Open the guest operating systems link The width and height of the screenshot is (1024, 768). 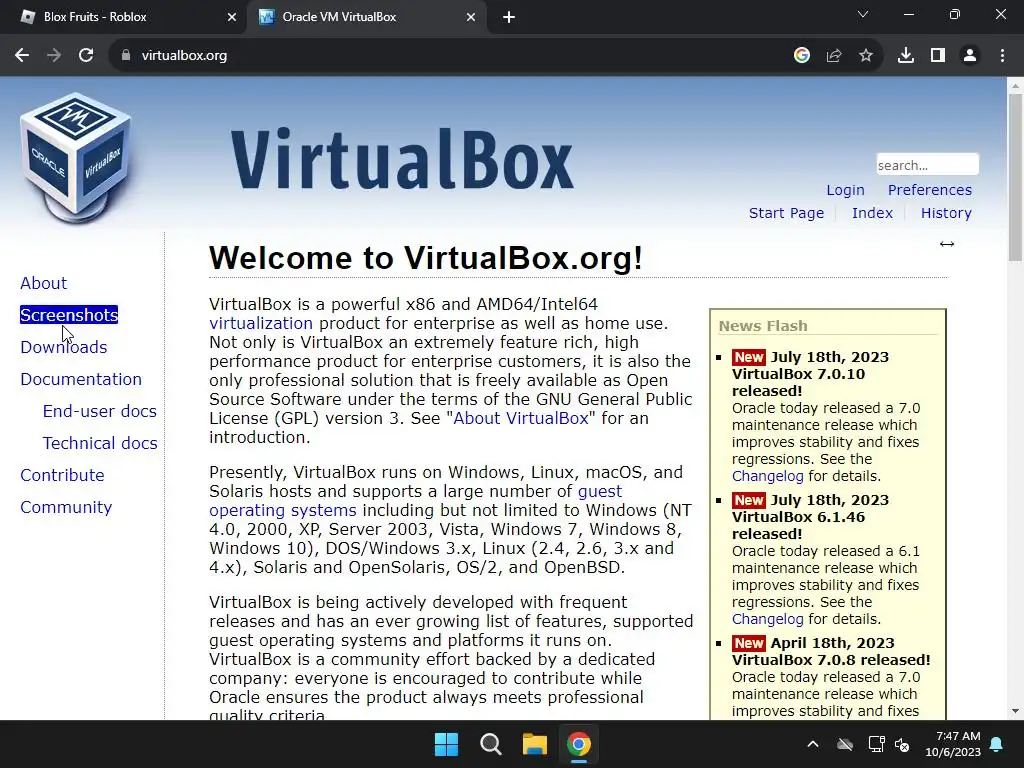point(415,500)
